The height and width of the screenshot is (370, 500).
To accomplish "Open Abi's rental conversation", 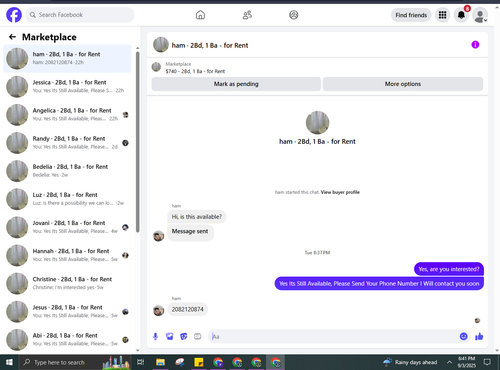I will point(67,340).
